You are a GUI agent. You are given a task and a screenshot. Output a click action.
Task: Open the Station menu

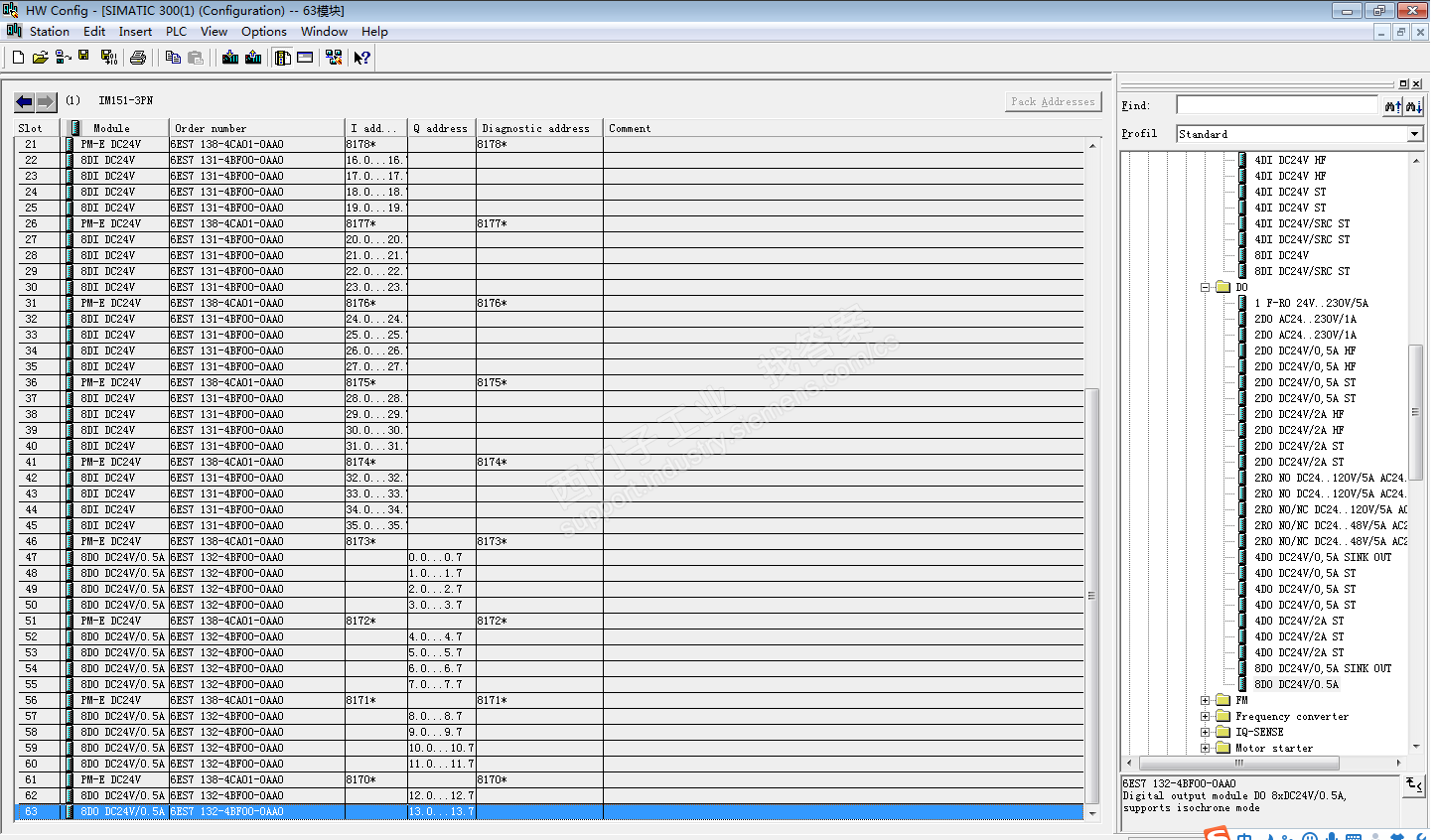pyautogui.click(x=50, y=32)
